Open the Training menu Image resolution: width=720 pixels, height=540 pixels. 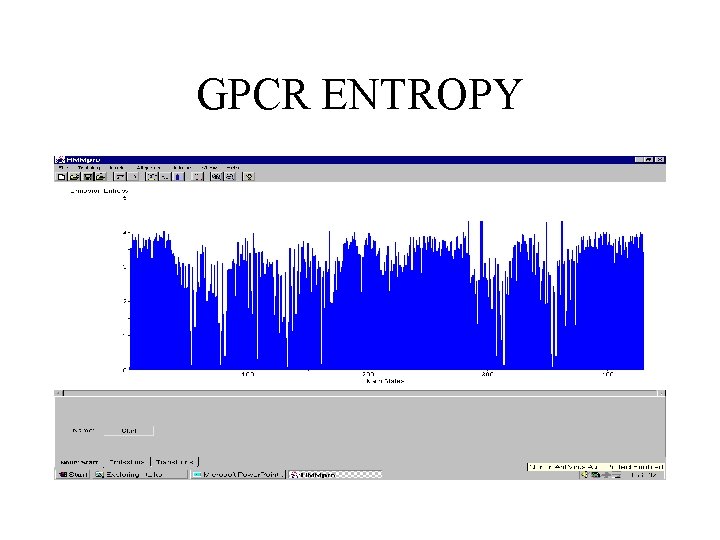89,168
